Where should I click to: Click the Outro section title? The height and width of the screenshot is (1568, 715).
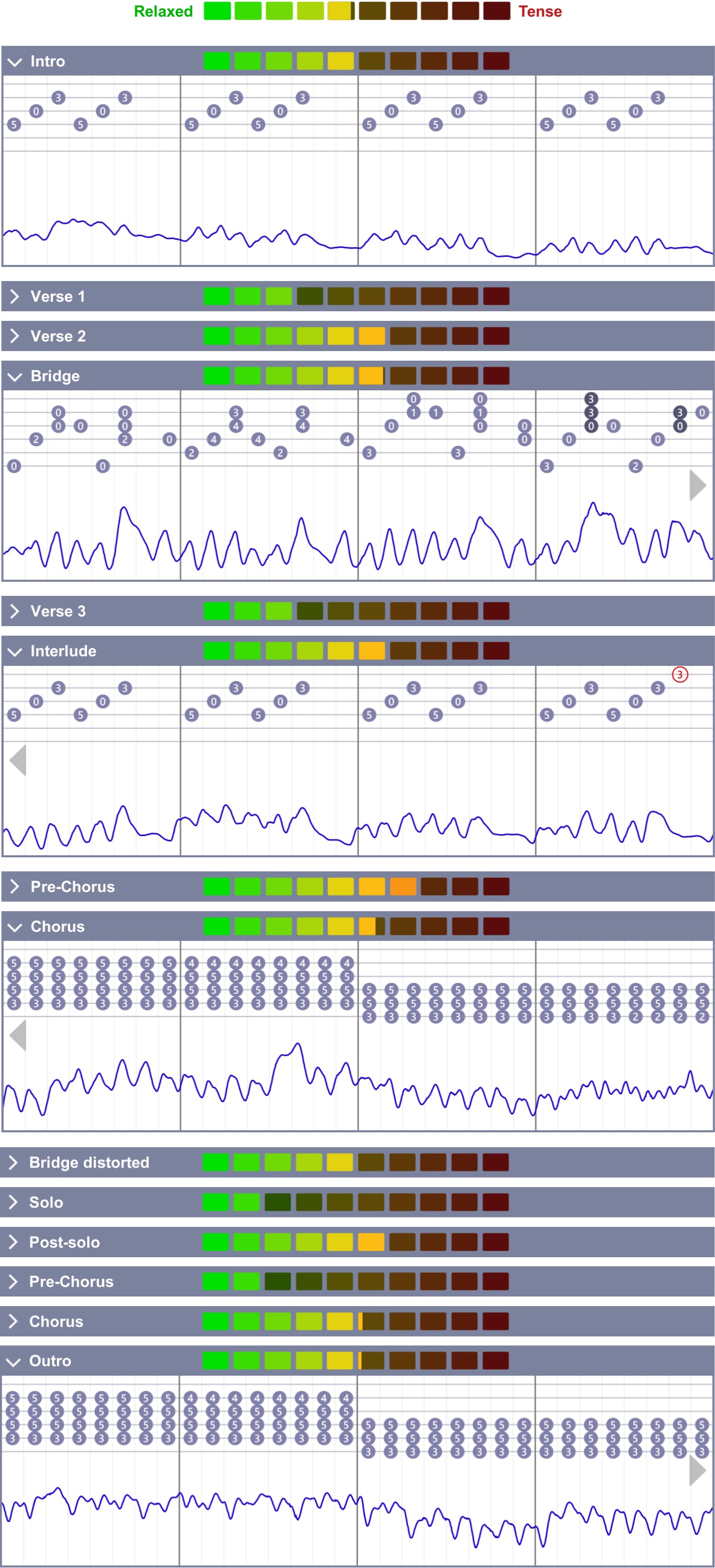coord(50,1361)
